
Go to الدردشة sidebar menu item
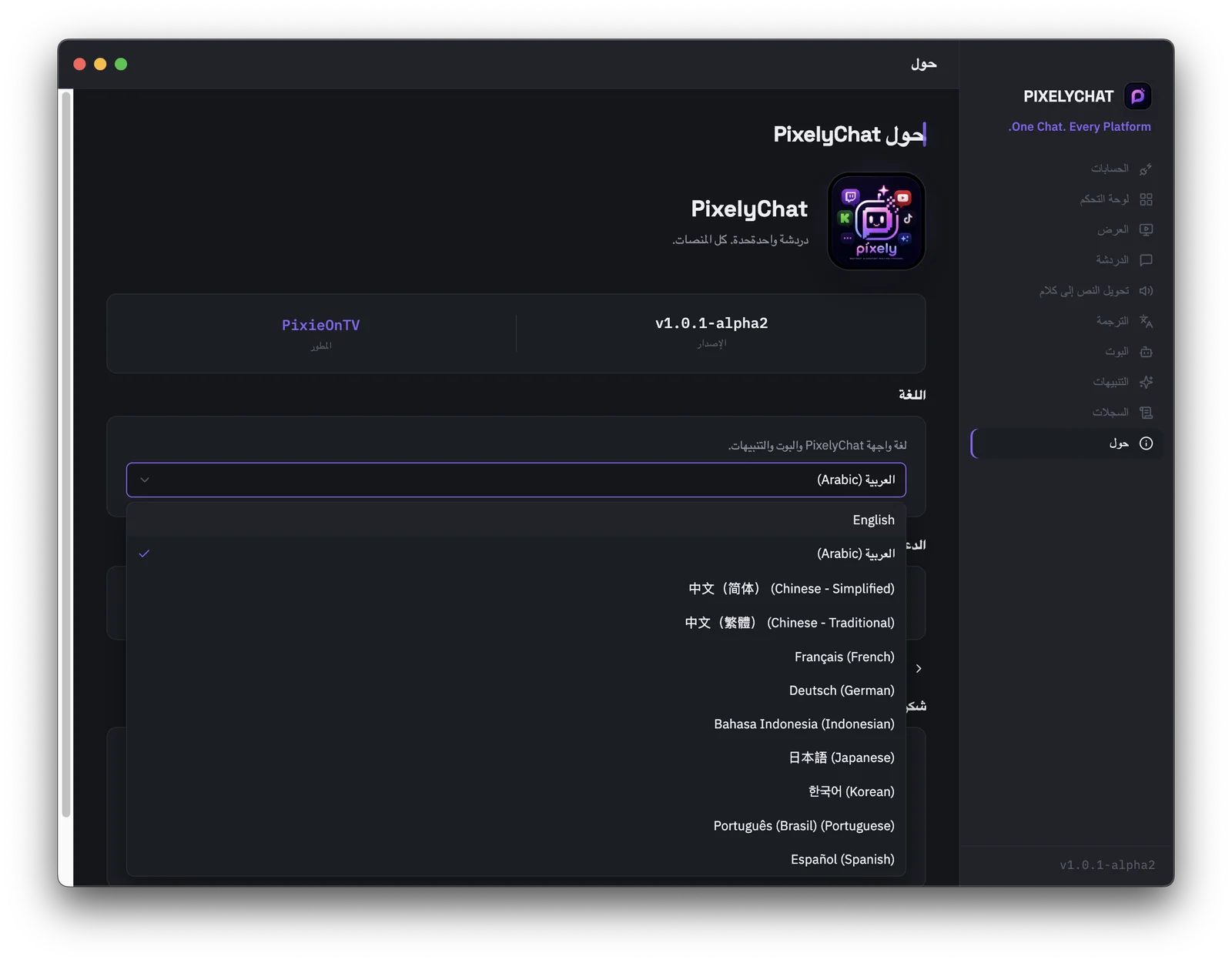coord(1067,260)
